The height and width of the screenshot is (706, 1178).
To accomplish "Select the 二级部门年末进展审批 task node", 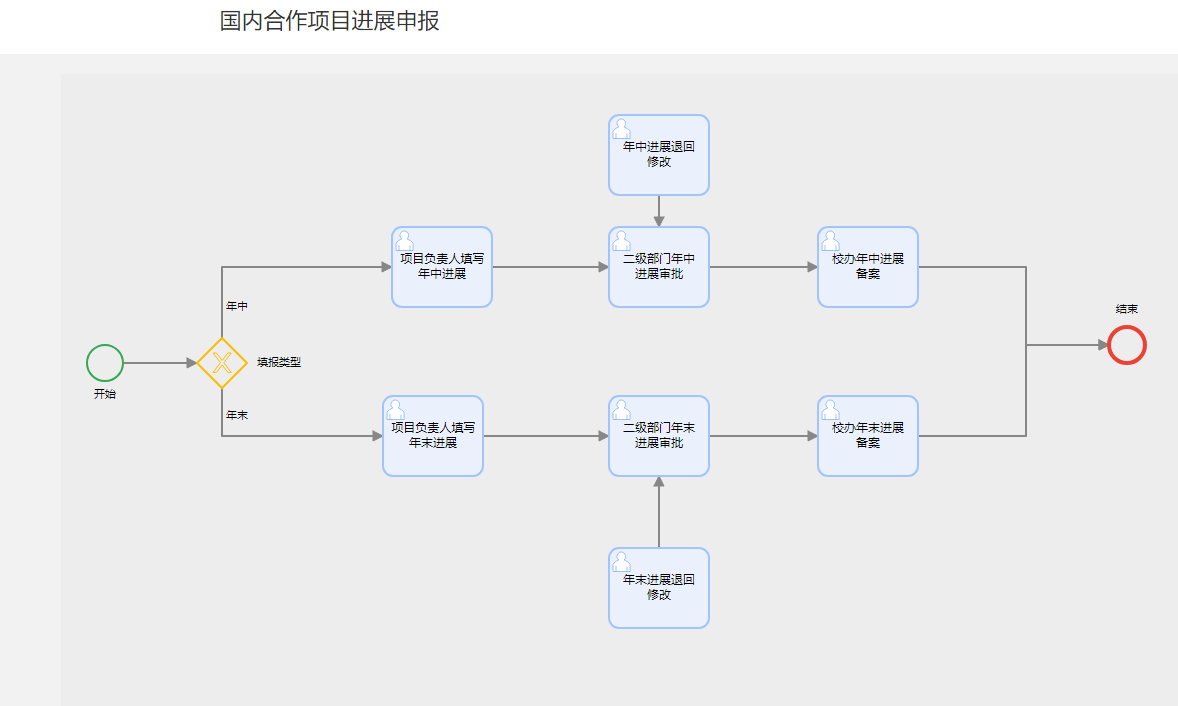I will pos(659,435).
